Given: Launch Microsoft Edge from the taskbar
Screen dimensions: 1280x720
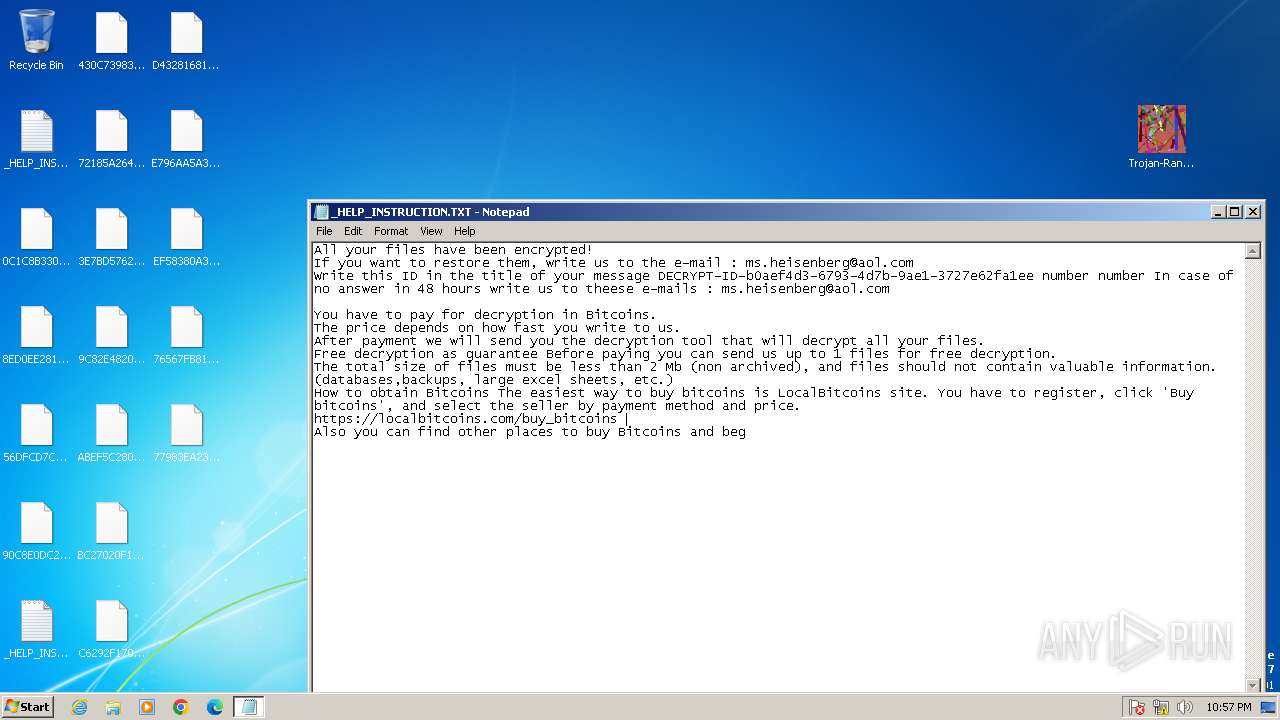Looking at the screenshot, I should coord(215,707).
